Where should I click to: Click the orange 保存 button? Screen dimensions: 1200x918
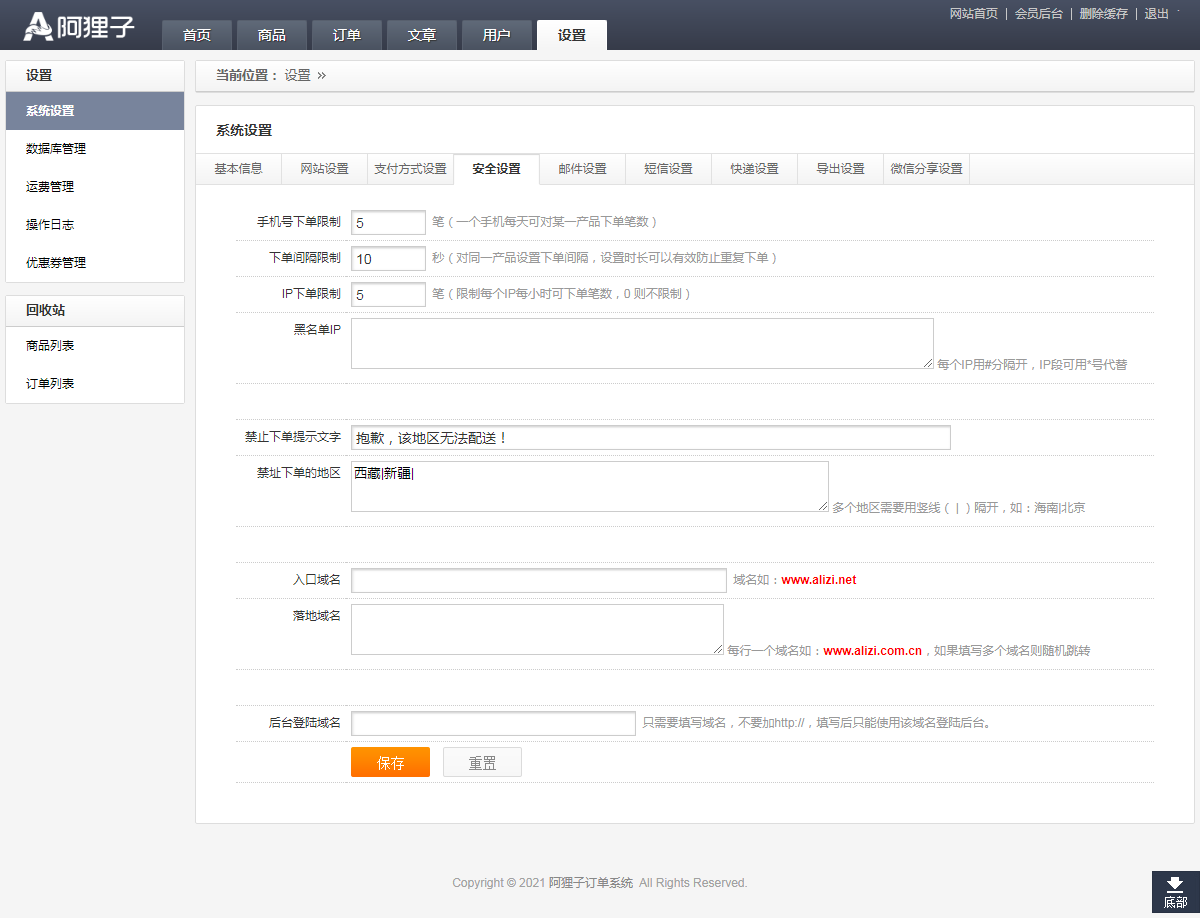(x=390, y=763)
